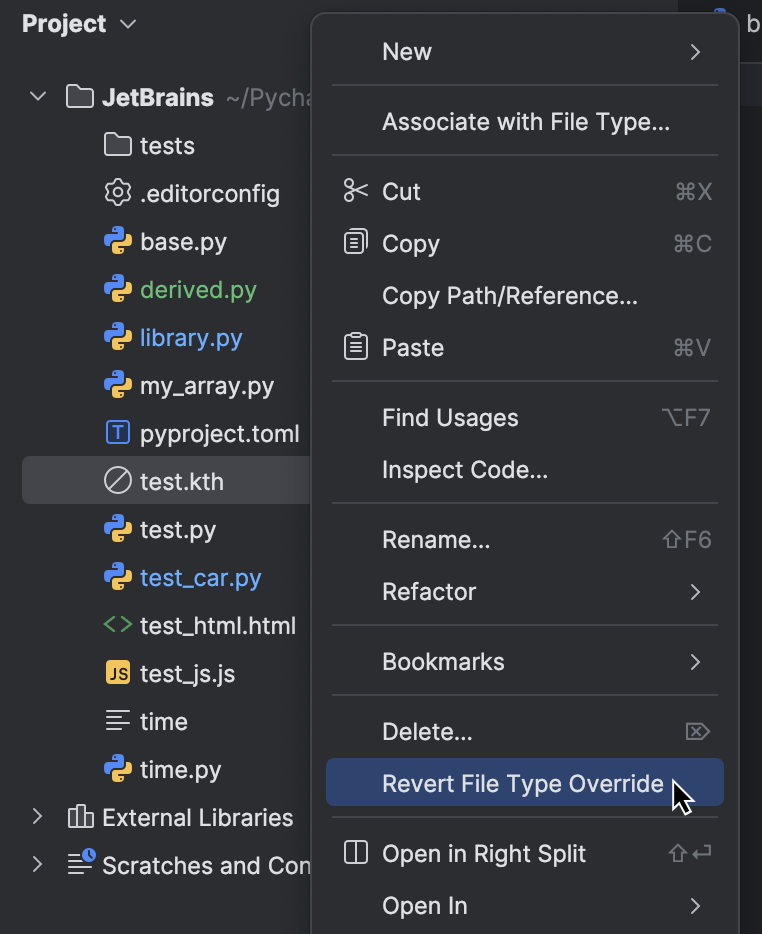Click the unknown file type icon on test.kth
This screenshot has width=762, height=934.
click(x=117, y=481)
